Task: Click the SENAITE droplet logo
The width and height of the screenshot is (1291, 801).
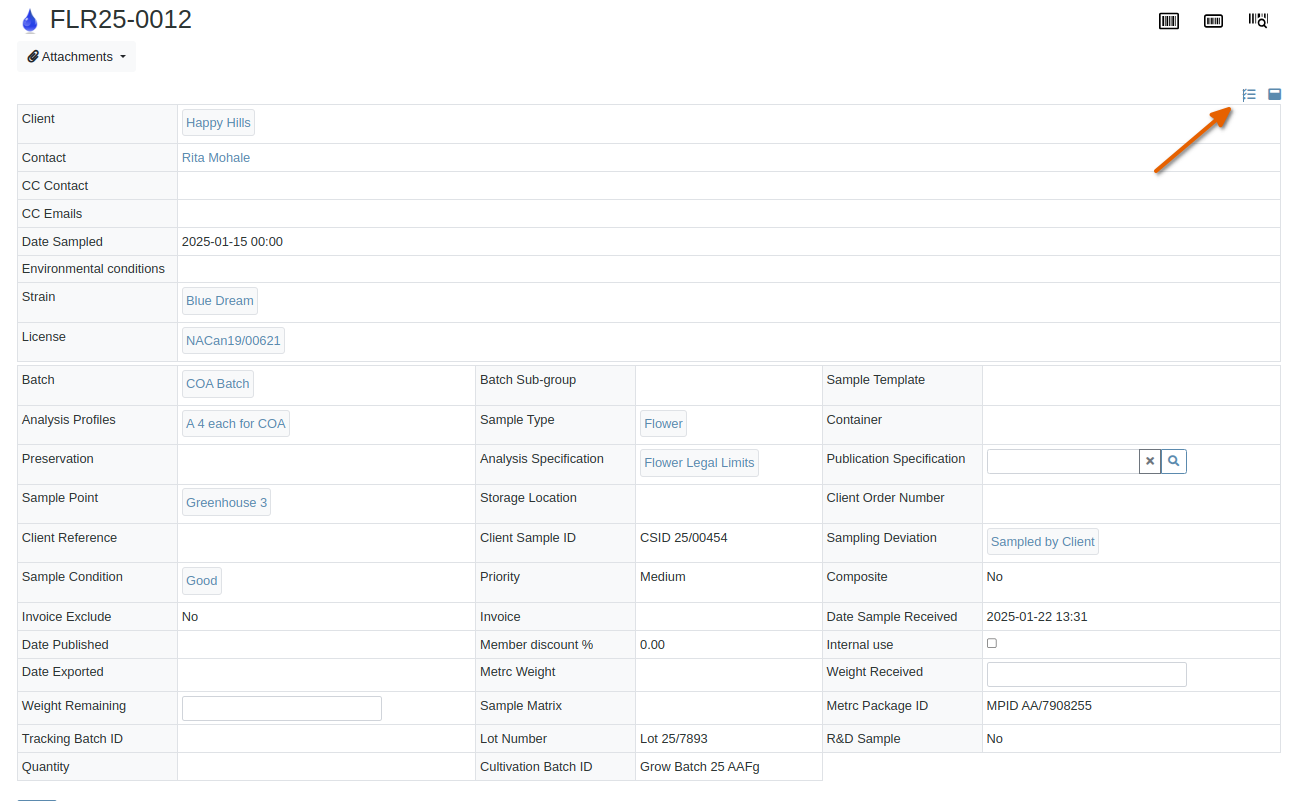Action: coord(30,19)
